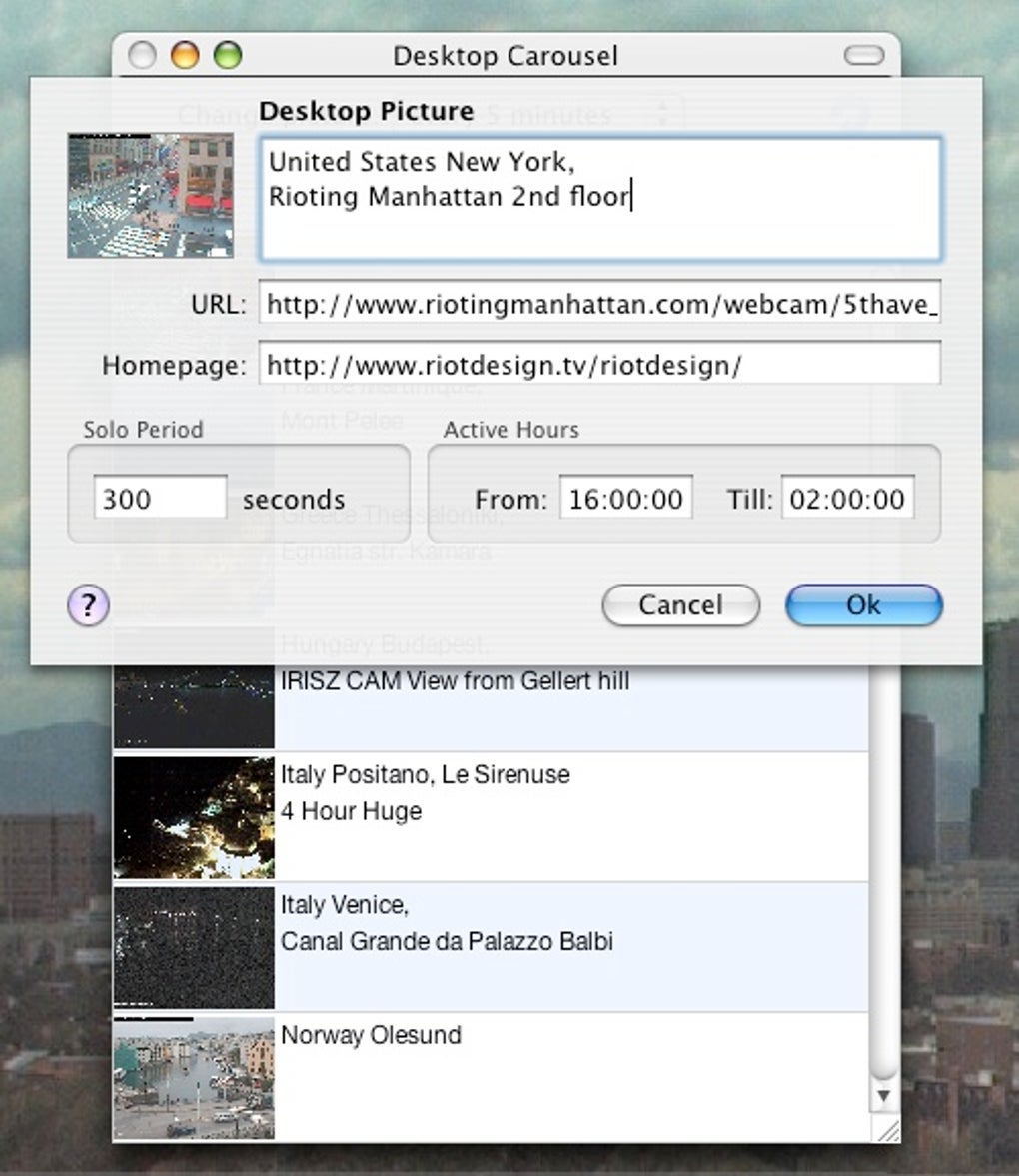Confirm changes with the Ok button

[x=862, y=605]
